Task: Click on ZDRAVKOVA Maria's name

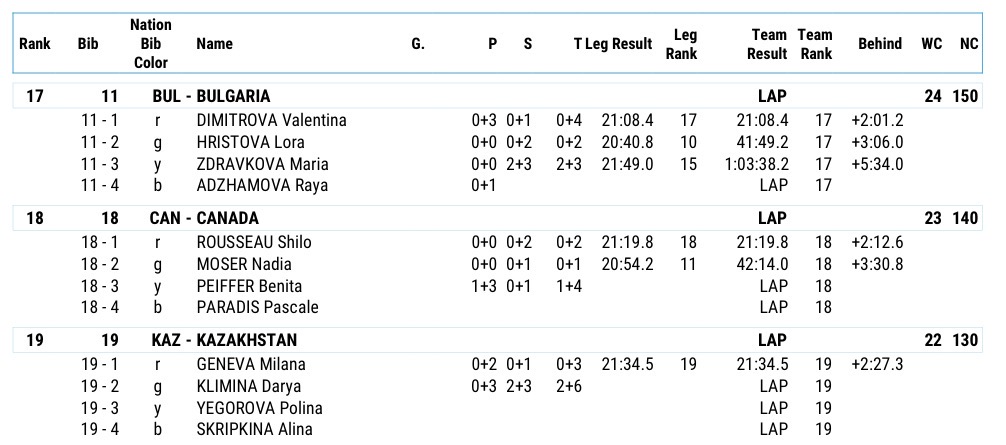Action: tap(263, 164)
